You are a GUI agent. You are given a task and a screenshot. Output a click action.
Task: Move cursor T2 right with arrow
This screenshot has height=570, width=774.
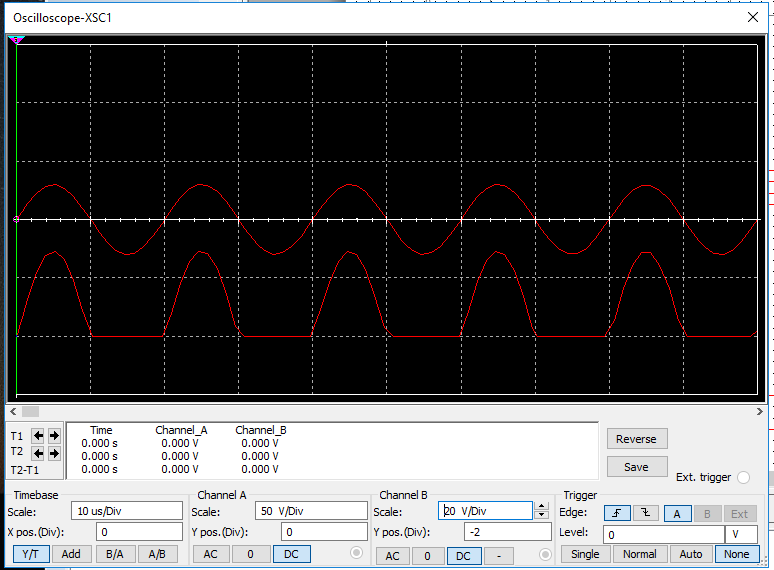tap(54, 453)
